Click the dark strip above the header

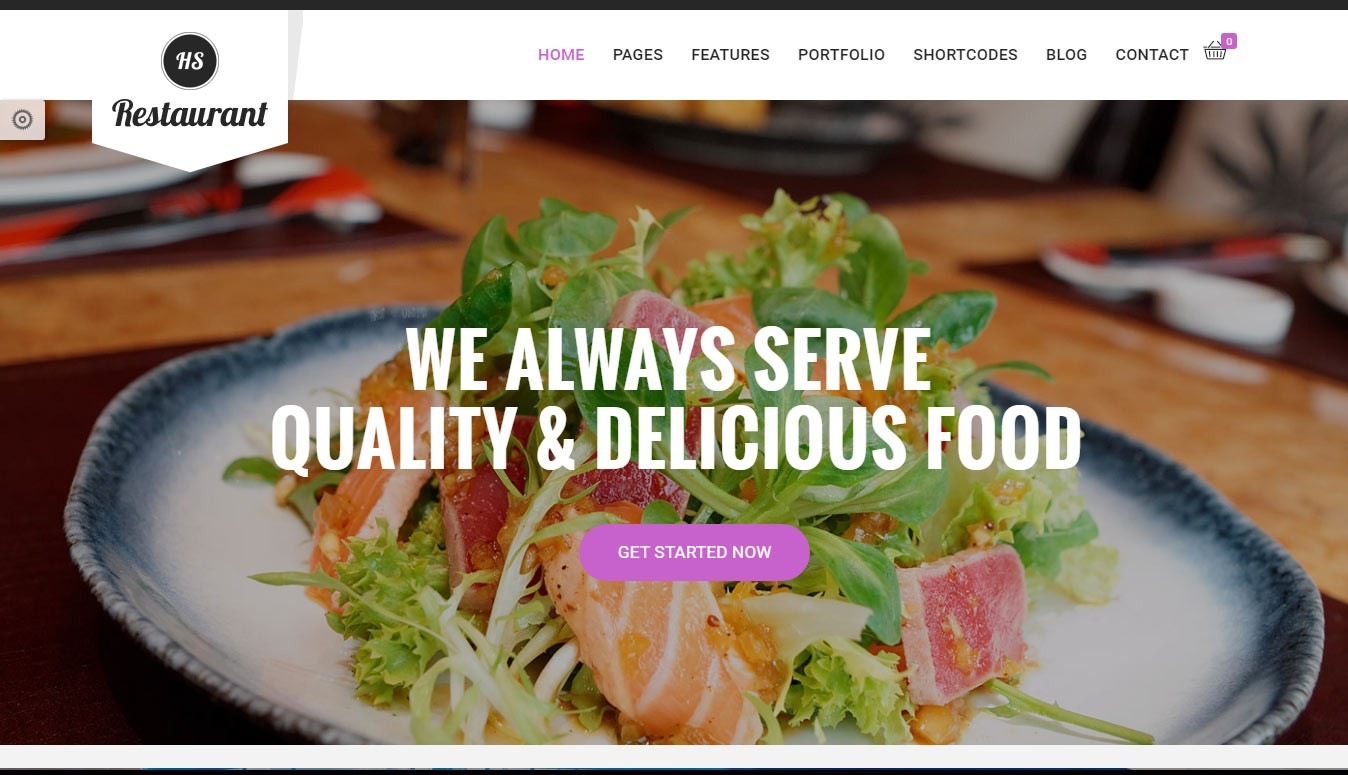click(674, 5)
